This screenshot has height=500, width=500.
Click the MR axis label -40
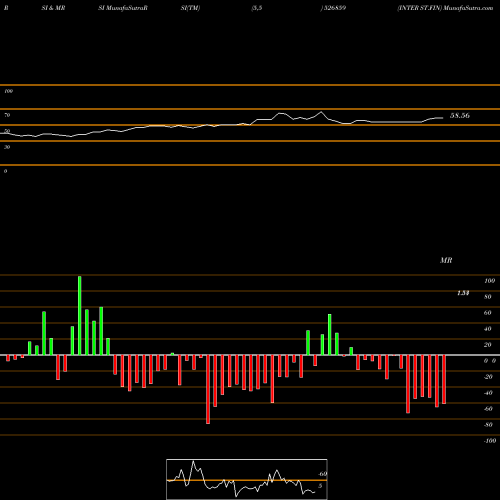point(488,393)
